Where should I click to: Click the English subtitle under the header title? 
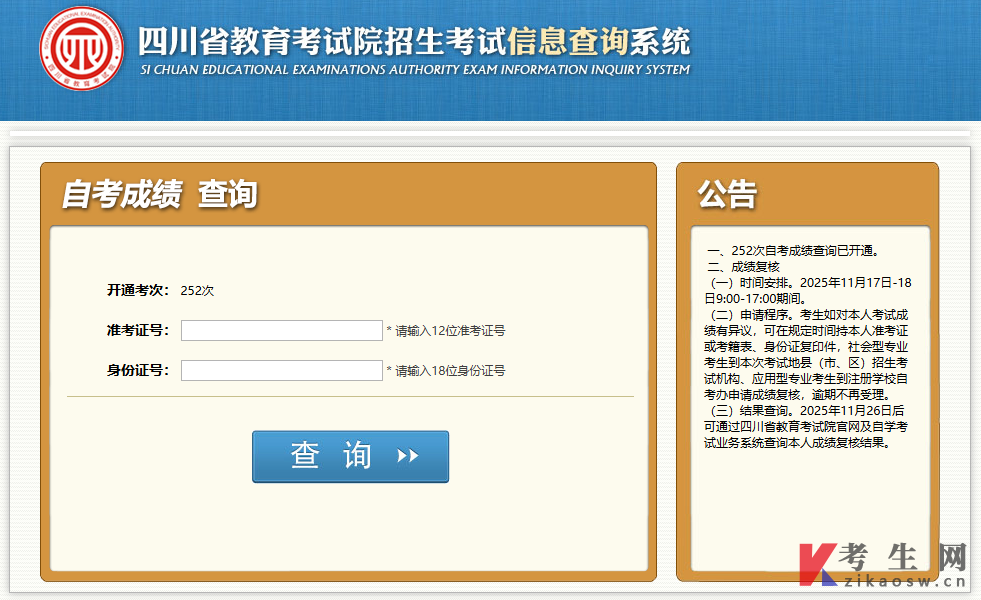tap(415, 69)
